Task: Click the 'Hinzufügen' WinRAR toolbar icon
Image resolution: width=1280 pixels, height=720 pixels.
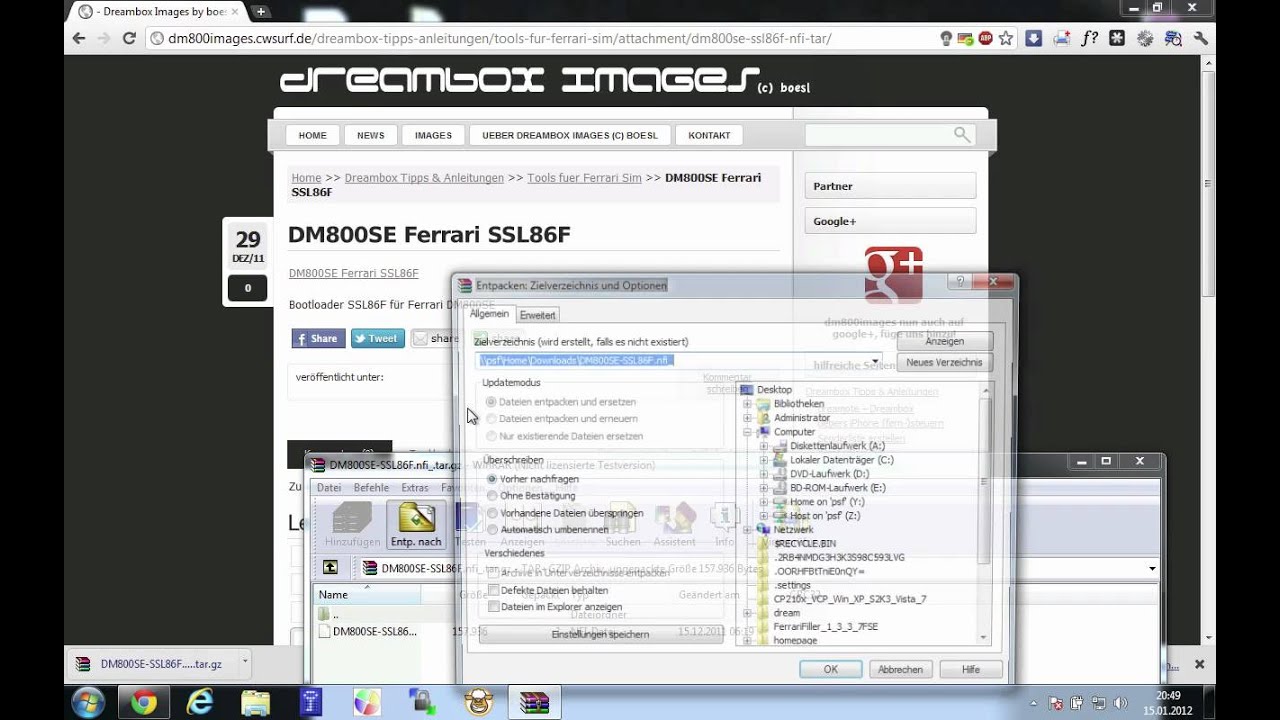Action: (352, 525)
